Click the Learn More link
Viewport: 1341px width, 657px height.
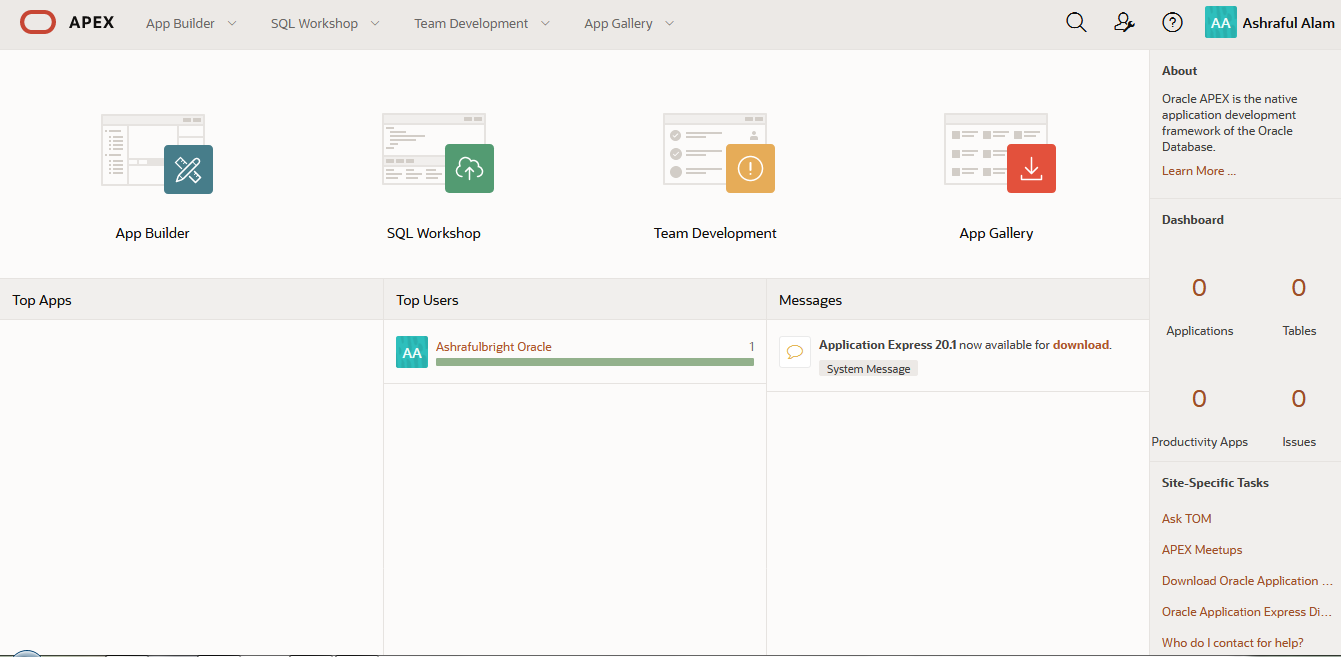pos(1198,171)
